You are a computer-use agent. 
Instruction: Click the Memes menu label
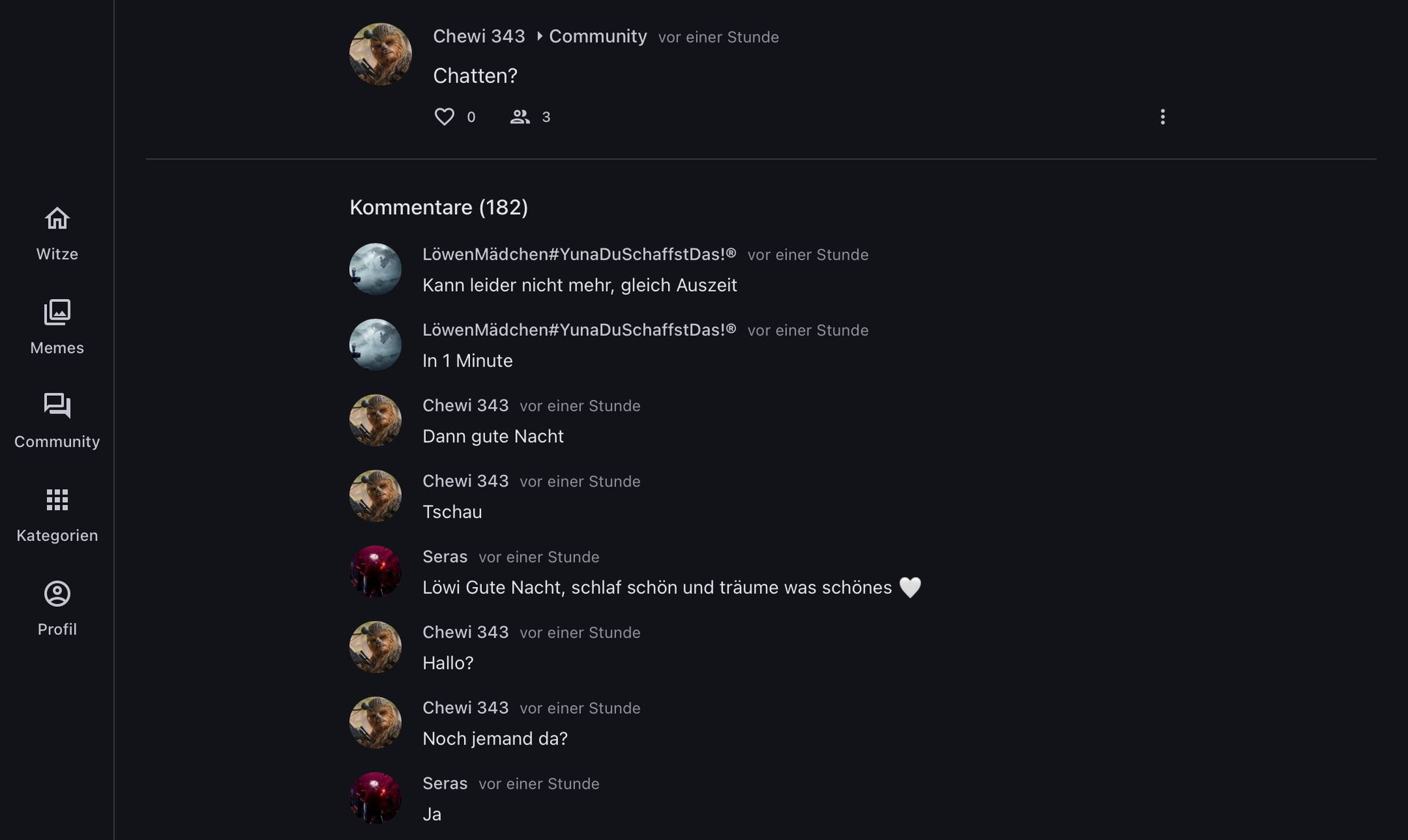pos(57,348)
